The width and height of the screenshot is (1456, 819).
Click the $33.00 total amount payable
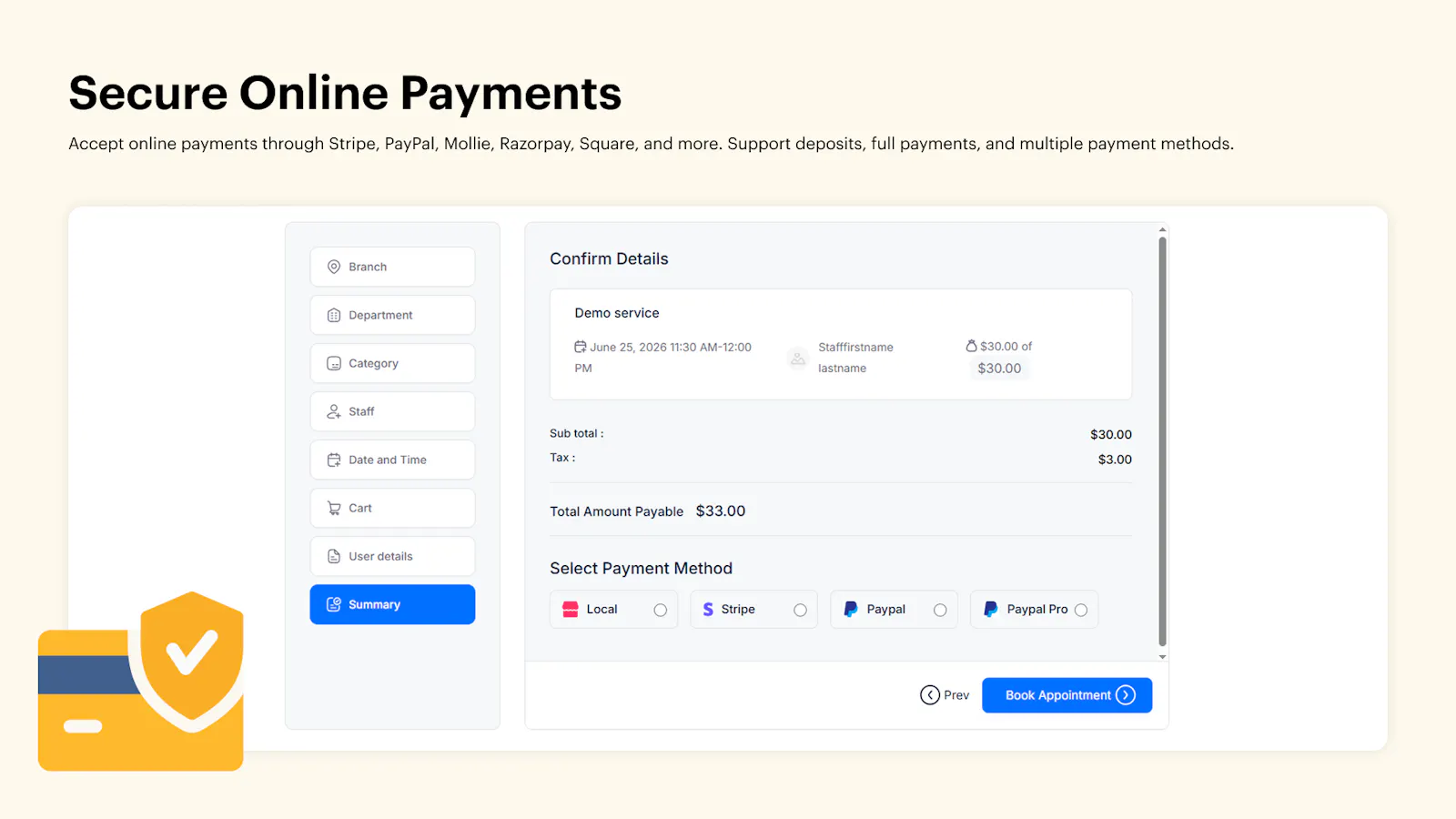click(721, 511)
